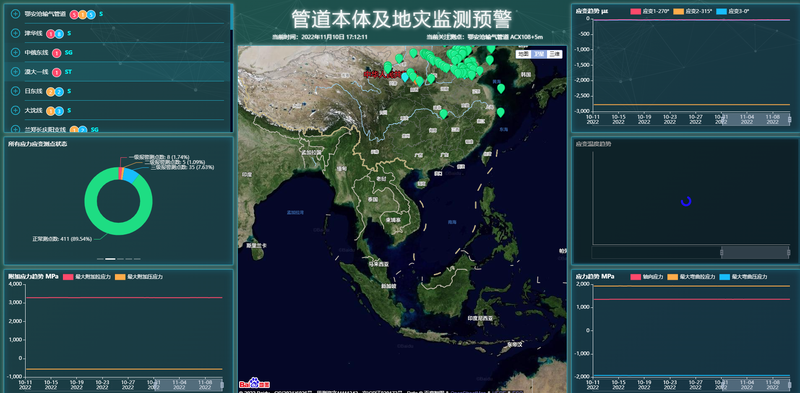Click red alarm badge on 中俄东线

(x=57, y=53)
